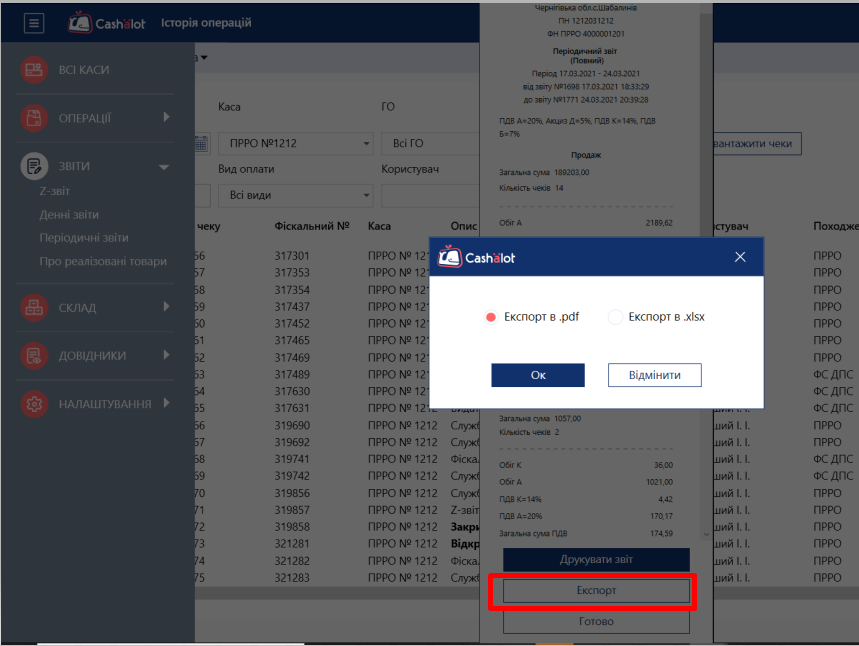859x646 pixels.
Task: Select fiscal number 317353 row
Action: click(x=292, y=273)
